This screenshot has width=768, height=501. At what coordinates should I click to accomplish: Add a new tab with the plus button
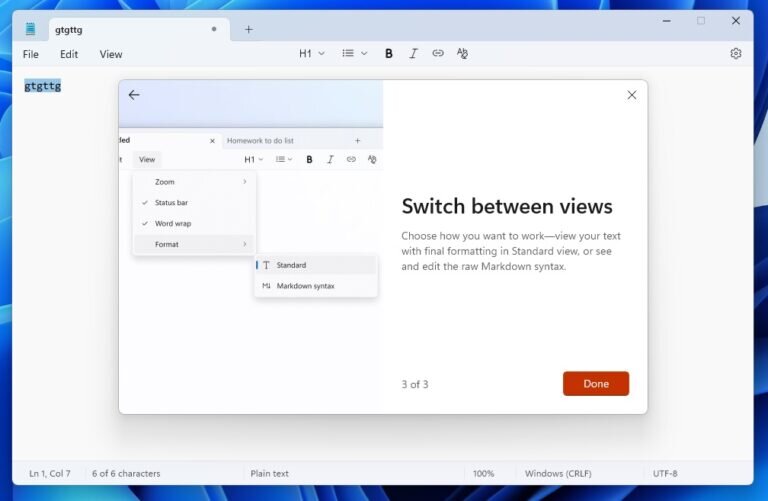coord(249,29)
